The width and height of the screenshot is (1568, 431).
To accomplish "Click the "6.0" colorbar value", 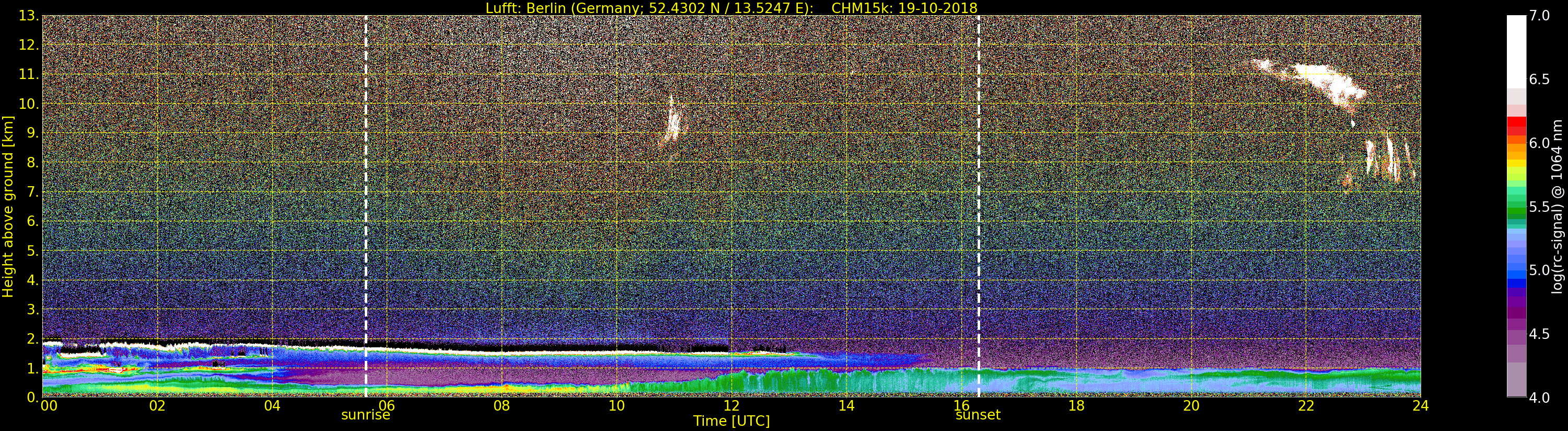I will (x=1539, y=143).
